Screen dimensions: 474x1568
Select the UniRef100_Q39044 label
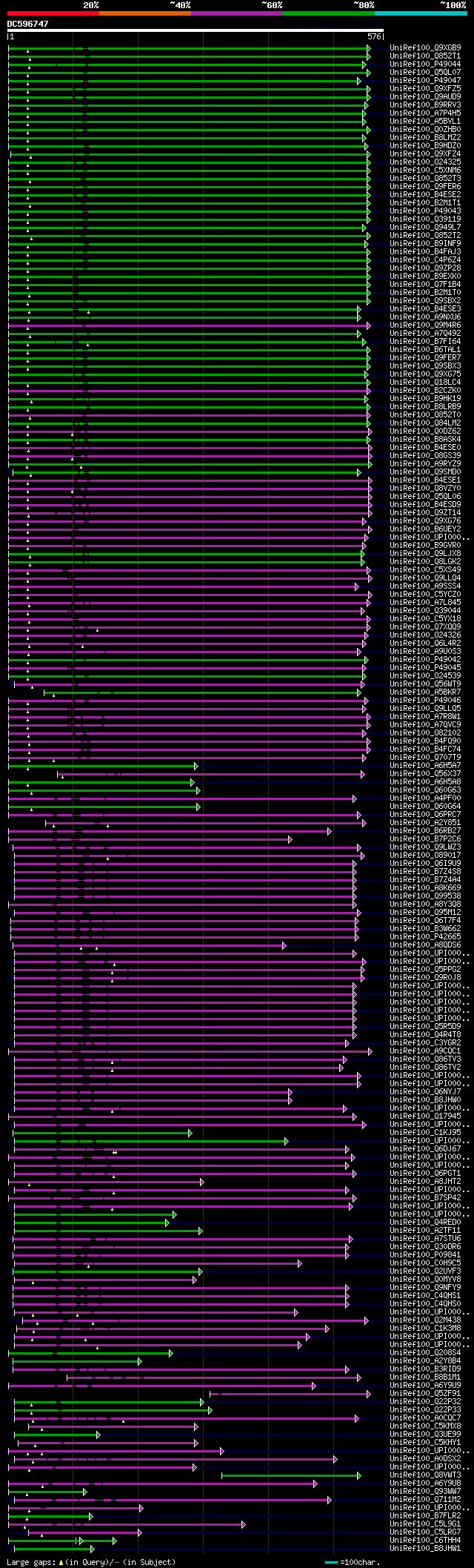[x=425, y=611]
